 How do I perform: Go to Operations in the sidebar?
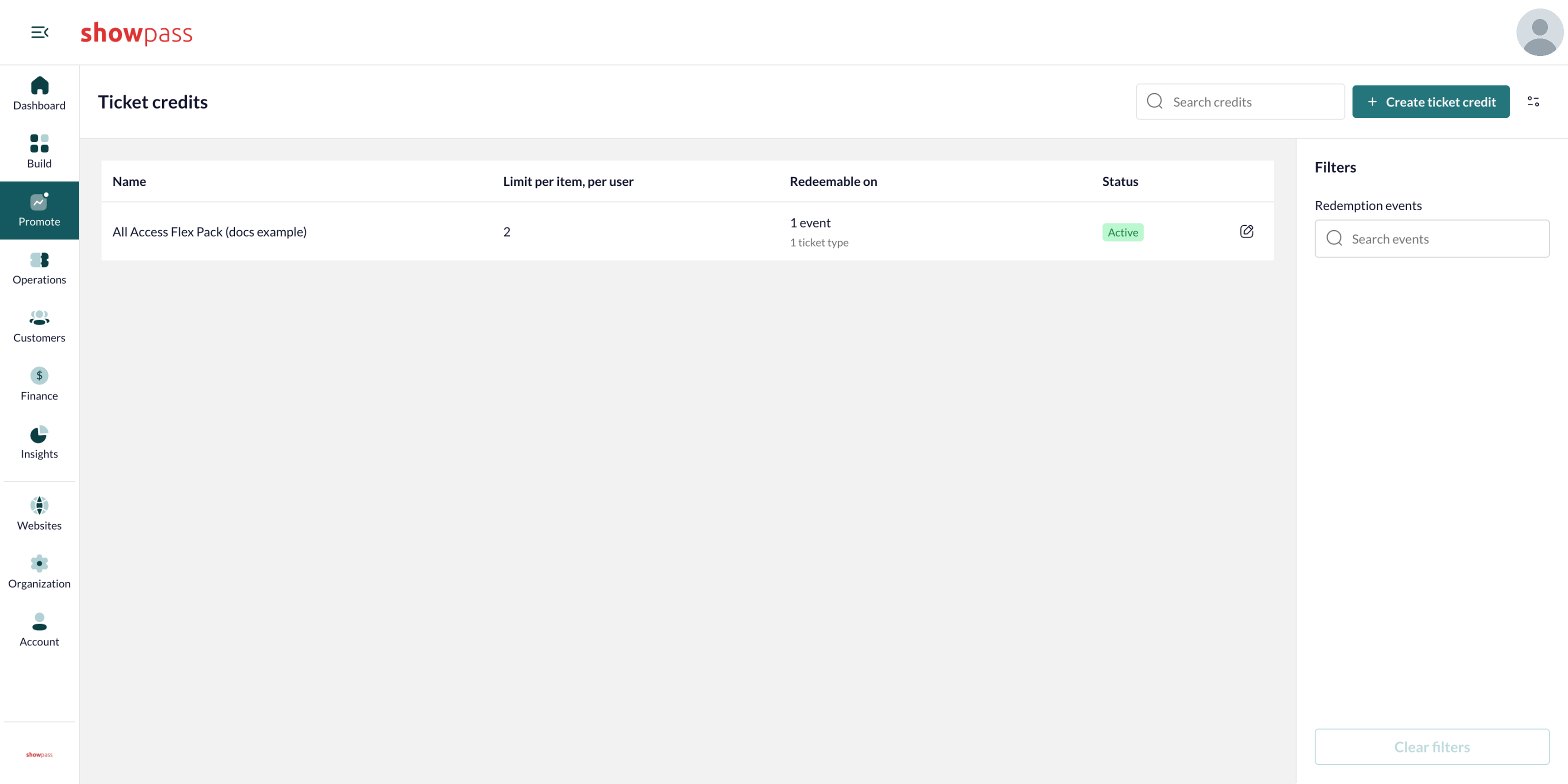(39, 268)
